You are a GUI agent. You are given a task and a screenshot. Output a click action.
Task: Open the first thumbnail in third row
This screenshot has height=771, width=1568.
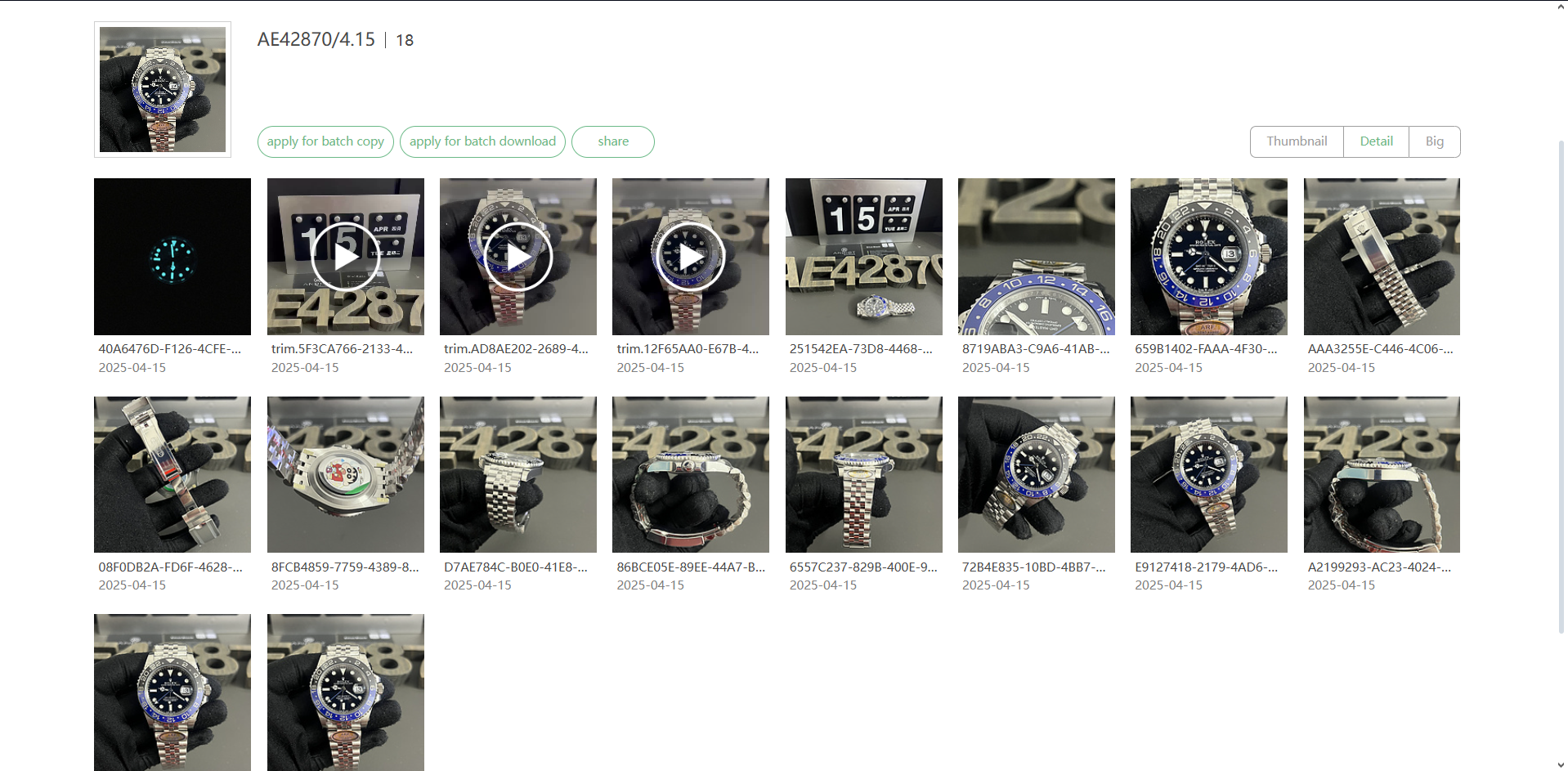[172, 693]
